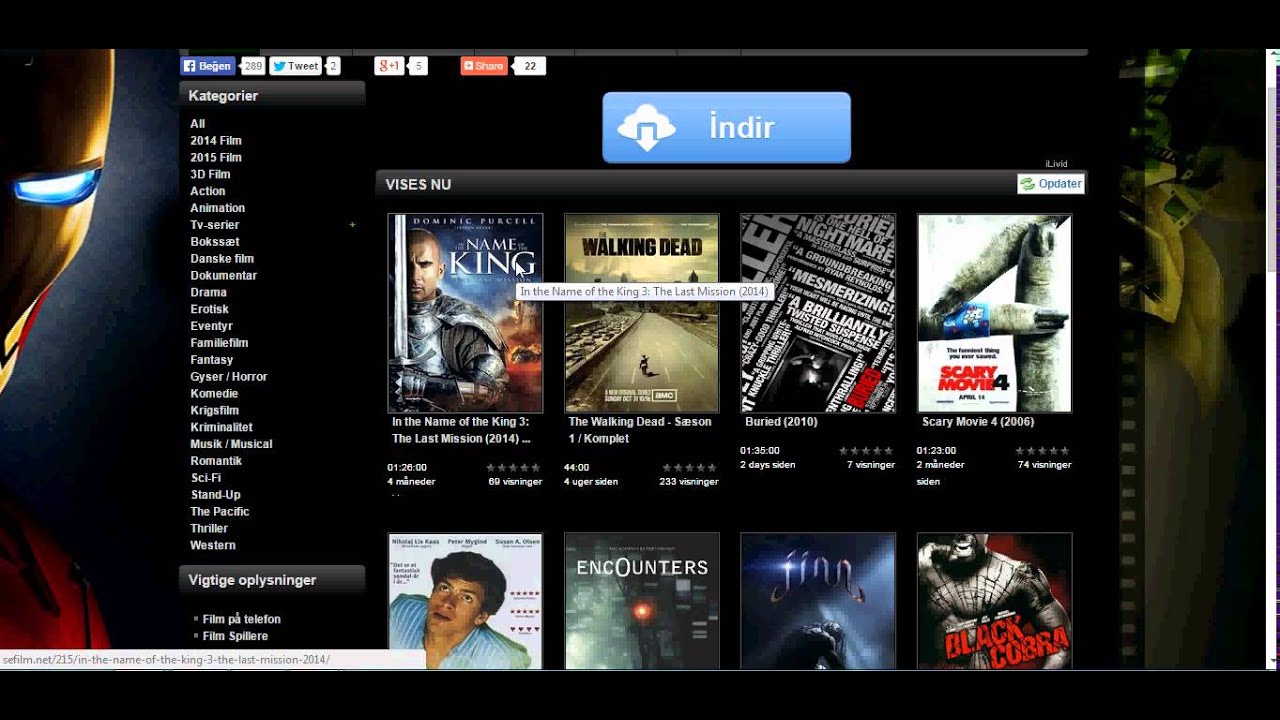Click the Facebook like count 289
Image resolution: width=1280 pixels, height=720 pixels.
click(x=252, y=66)
